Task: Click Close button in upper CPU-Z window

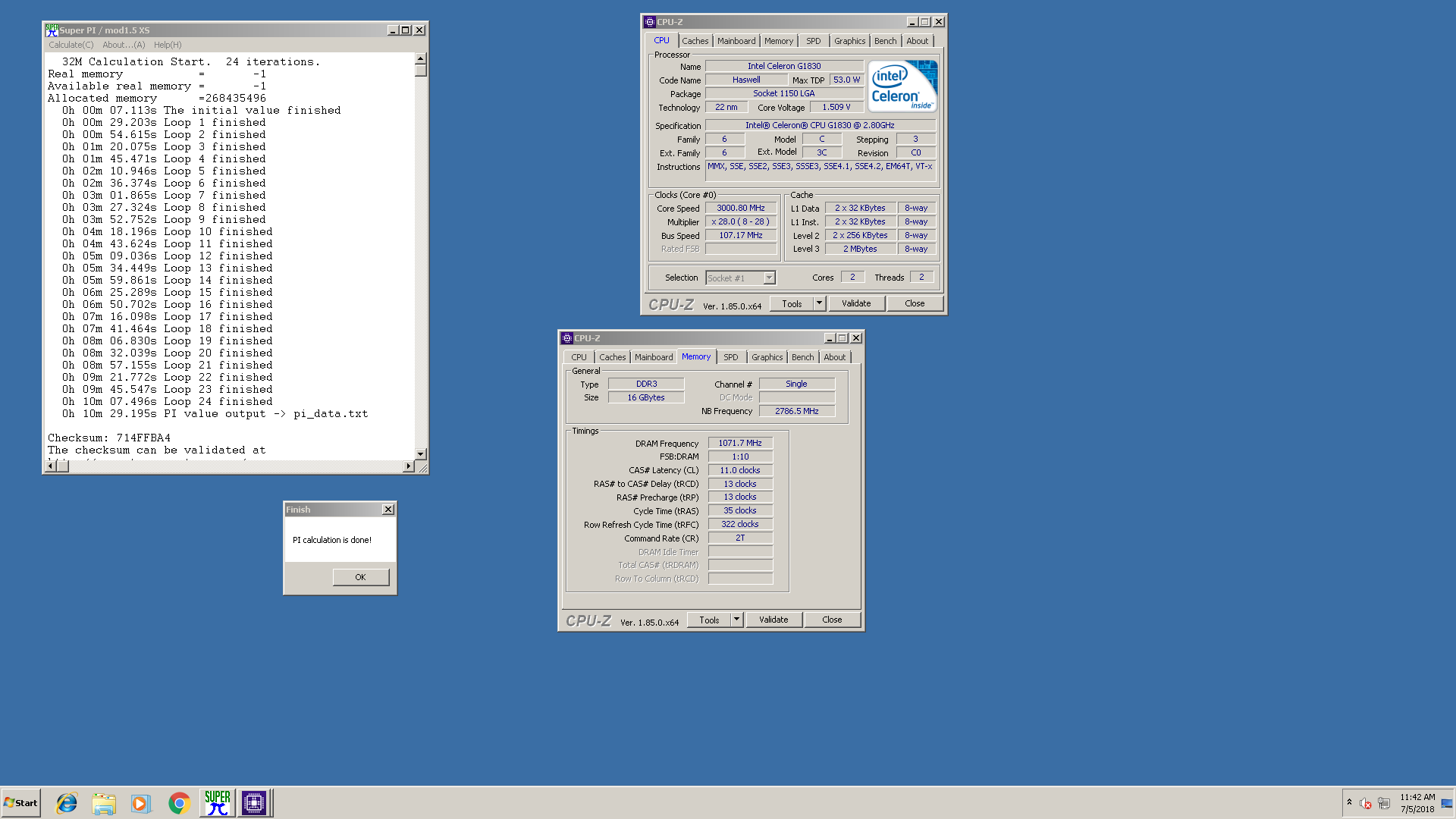Action: 915,303
